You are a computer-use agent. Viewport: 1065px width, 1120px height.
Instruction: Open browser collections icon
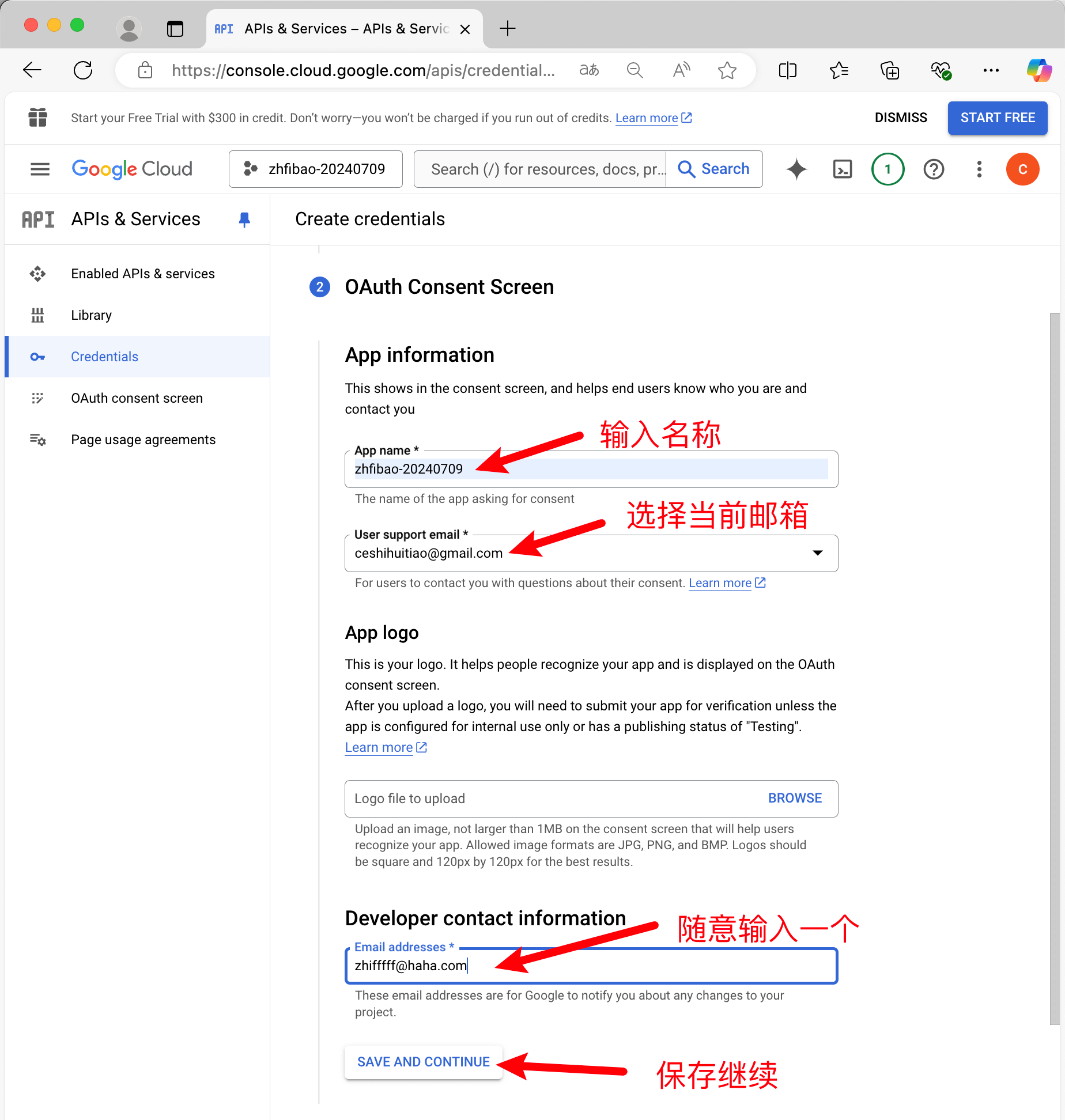pos(890,70)
